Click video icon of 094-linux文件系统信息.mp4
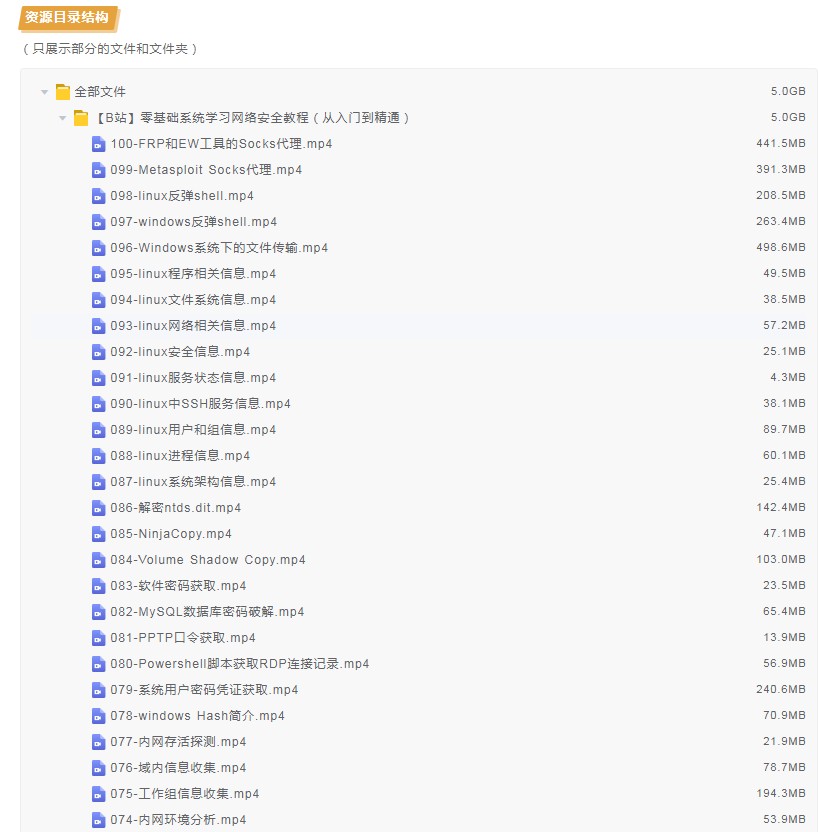 click(x=99, y=300)
